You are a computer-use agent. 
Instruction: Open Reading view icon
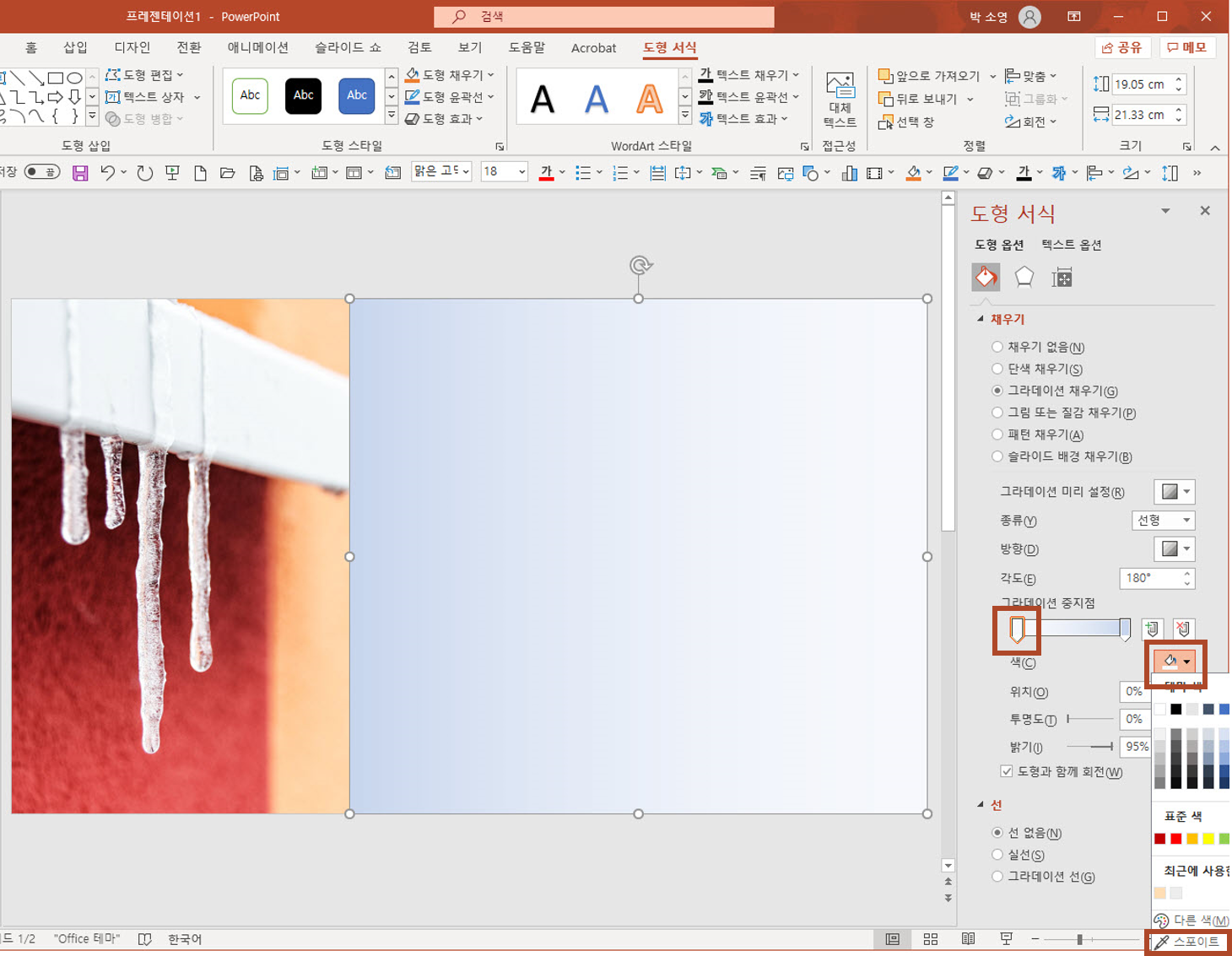[x=969, y=939]
